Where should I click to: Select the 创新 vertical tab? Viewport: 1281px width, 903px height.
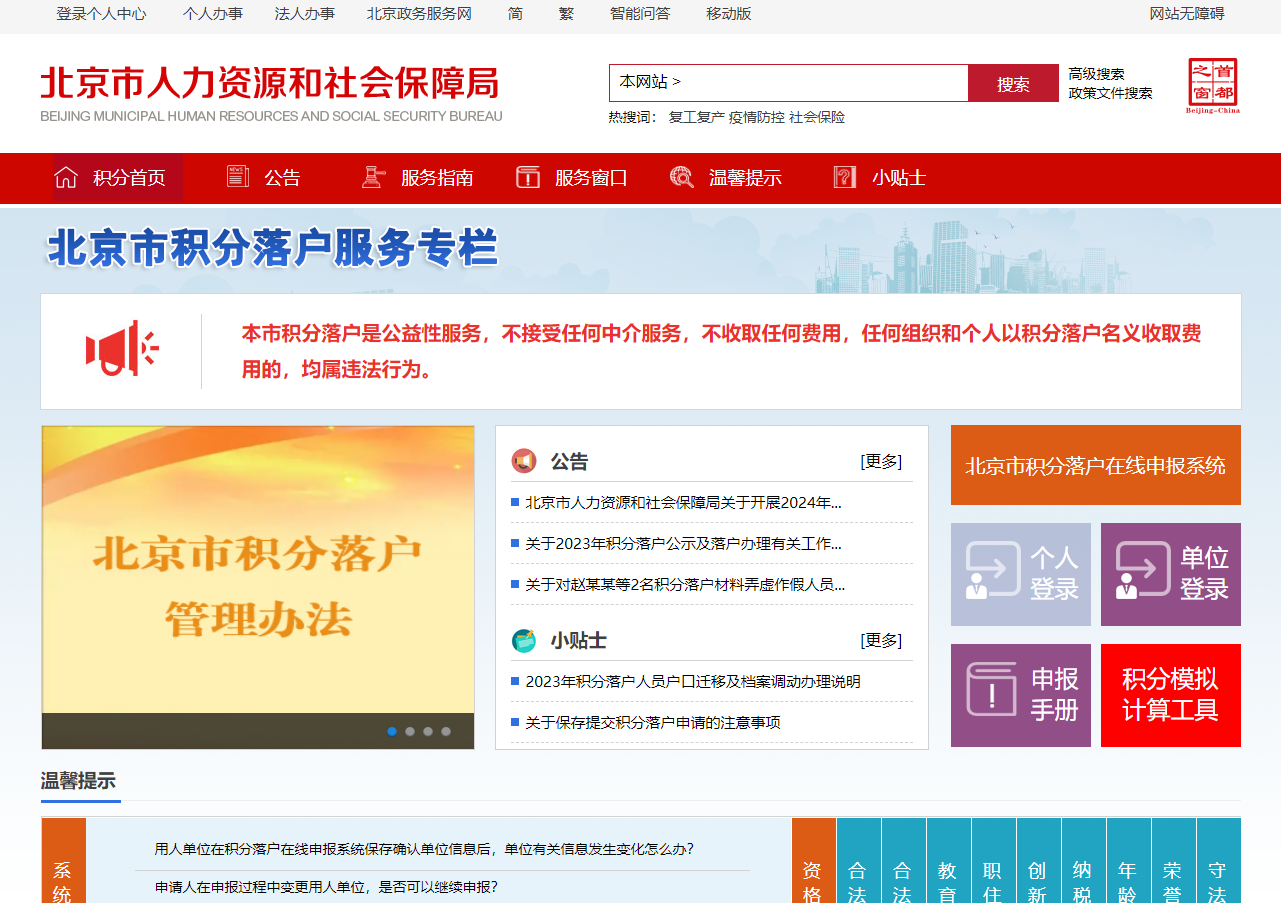[x=1038, y=861]
